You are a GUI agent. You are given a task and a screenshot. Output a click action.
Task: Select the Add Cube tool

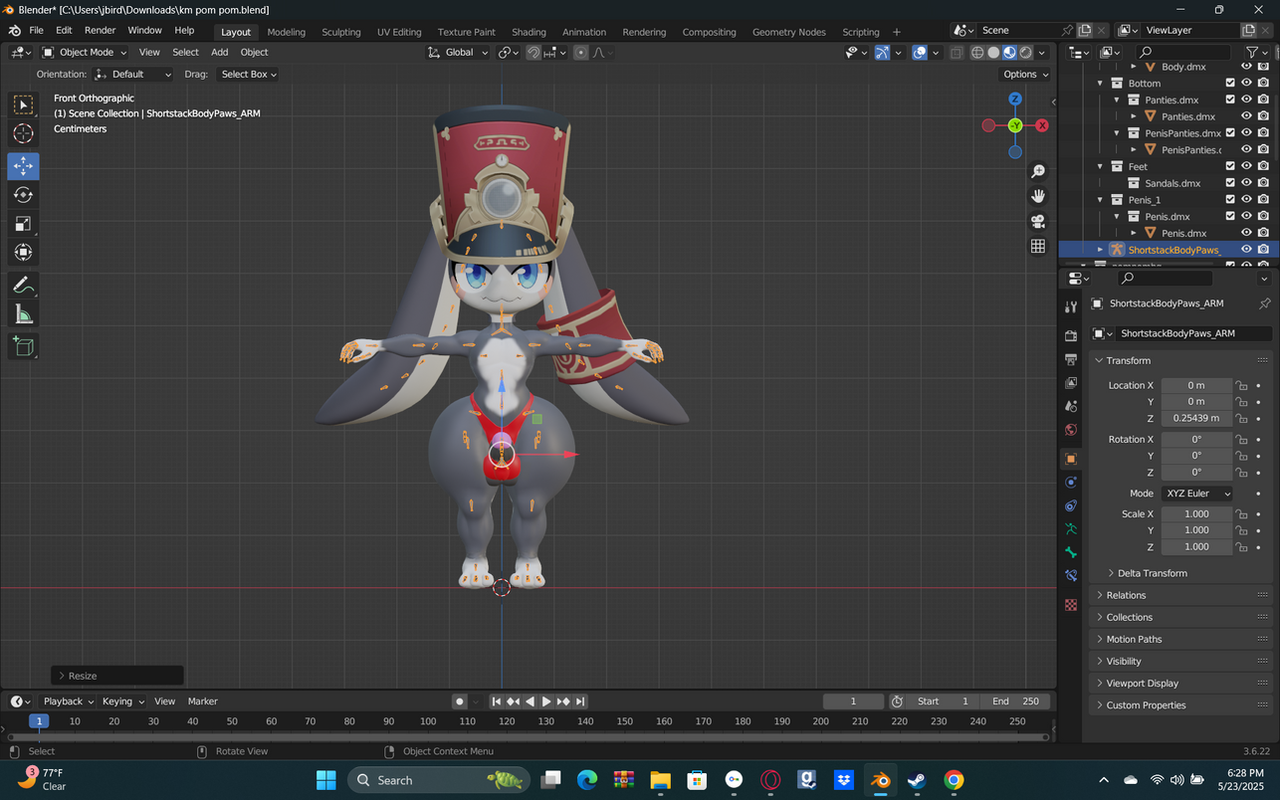tap(24, 347)
